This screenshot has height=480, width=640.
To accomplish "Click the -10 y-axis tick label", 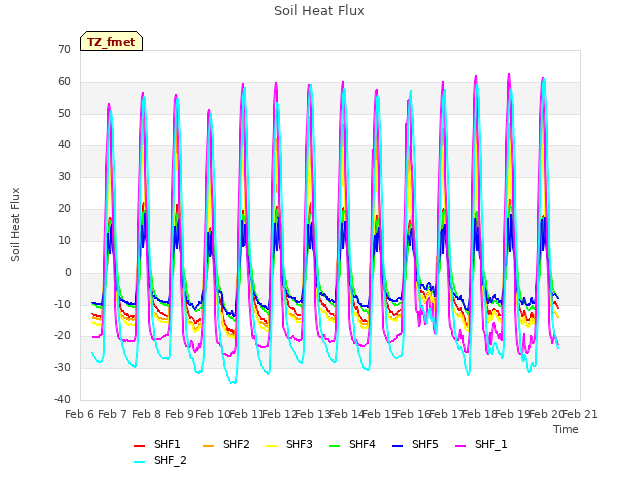I will point(62,304).
